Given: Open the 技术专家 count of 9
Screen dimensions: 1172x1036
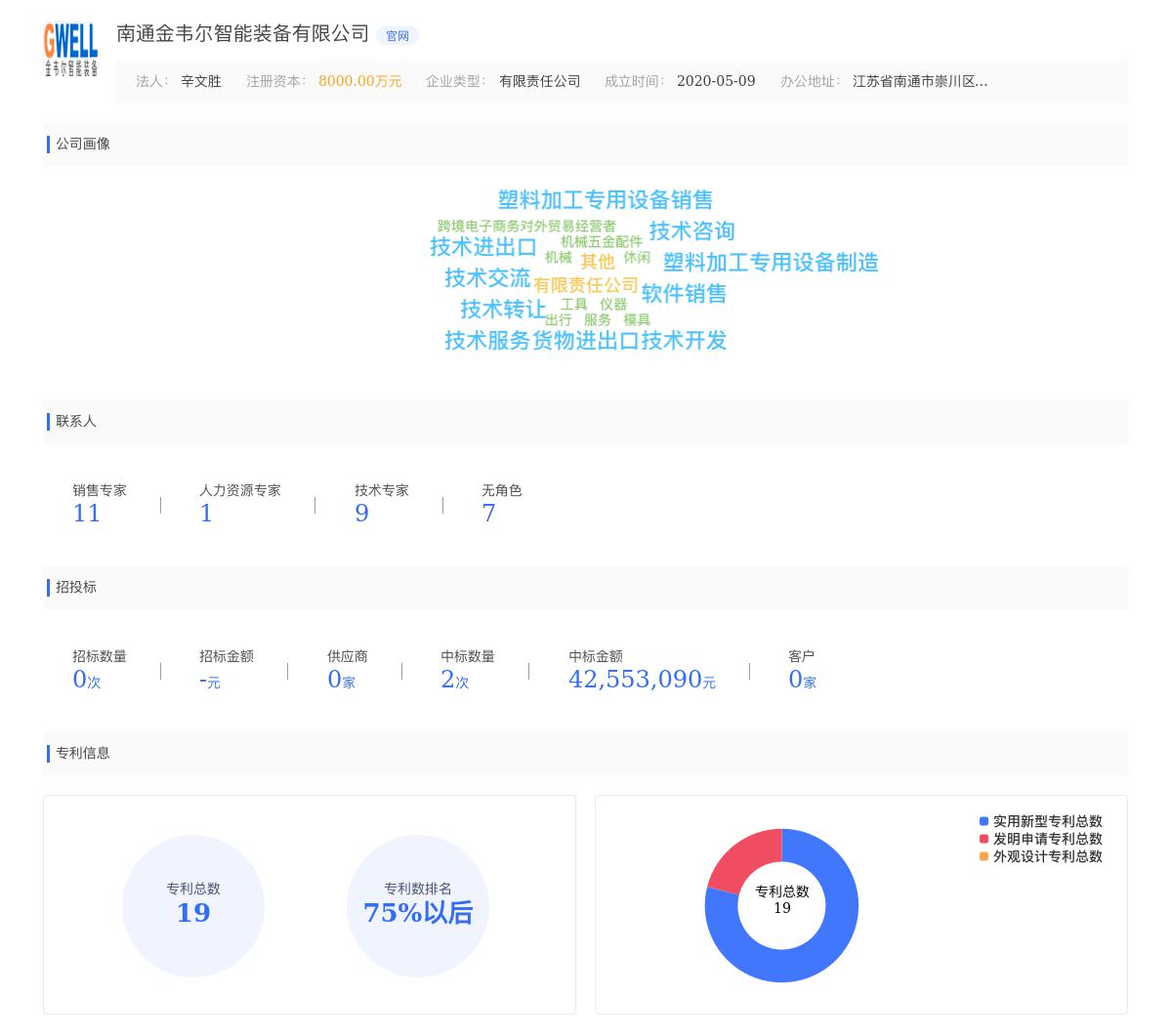Looking at the screenshot, I should (361, 514).
